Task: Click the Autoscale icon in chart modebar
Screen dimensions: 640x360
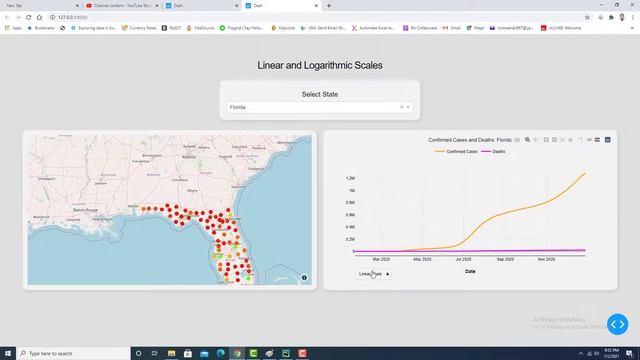Action: (562, 140)
